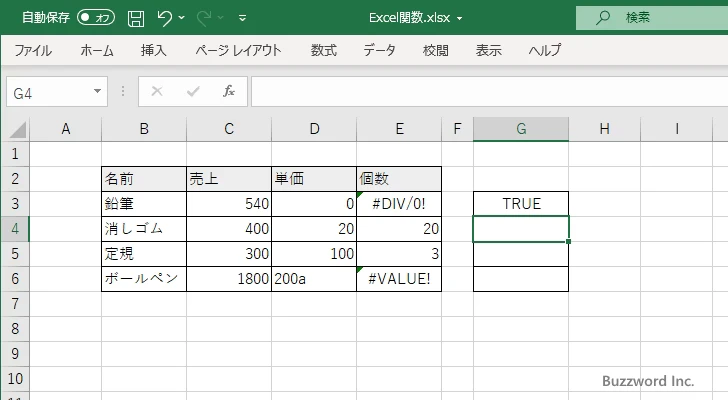Select column E header
This screenshot has width=728, height=400.
click(399, 129)
